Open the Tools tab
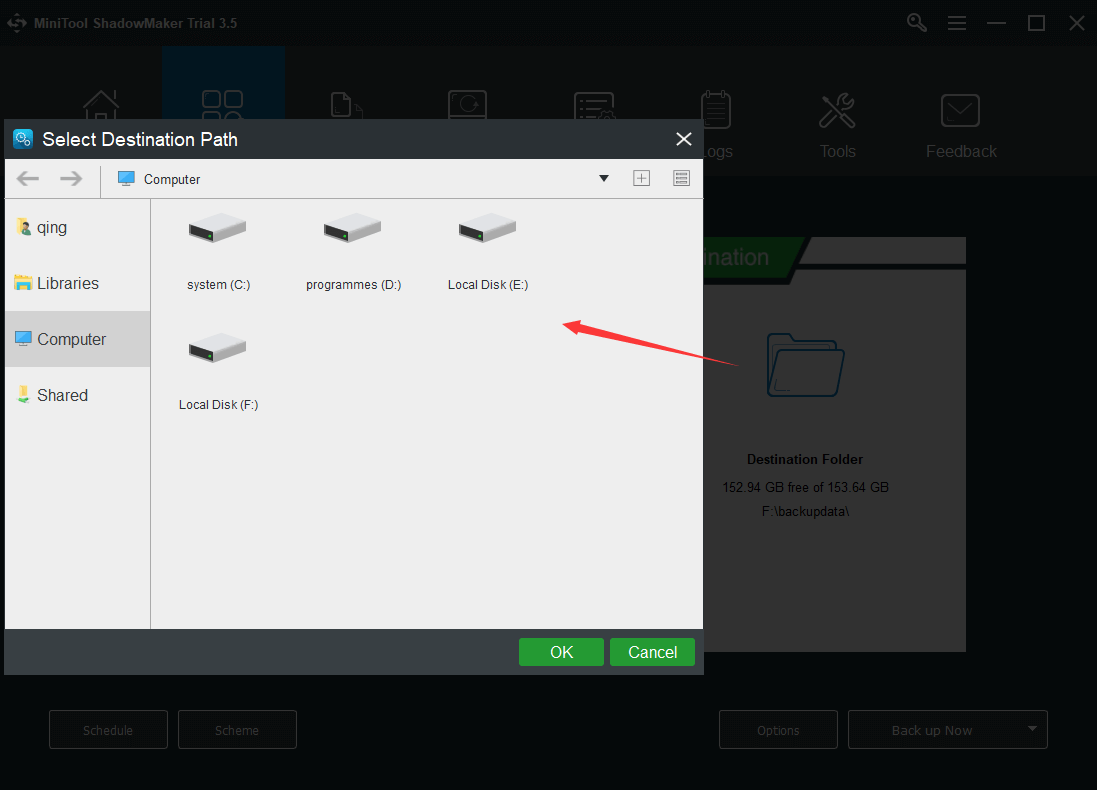The height and width of the screenshot is (790, 1097). point(837,127)
